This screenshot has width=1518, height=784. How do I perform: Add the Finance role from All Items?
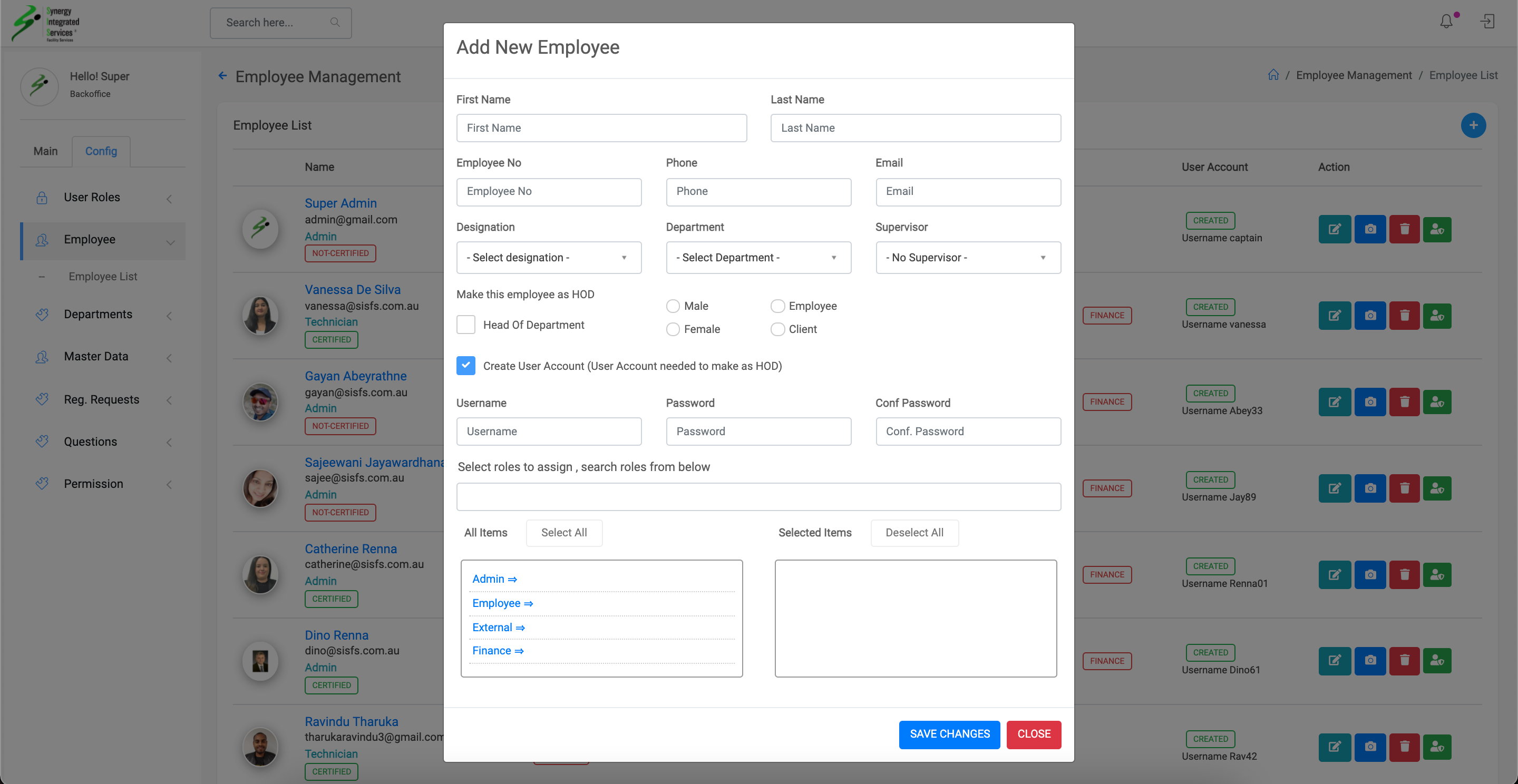point(498,651)
